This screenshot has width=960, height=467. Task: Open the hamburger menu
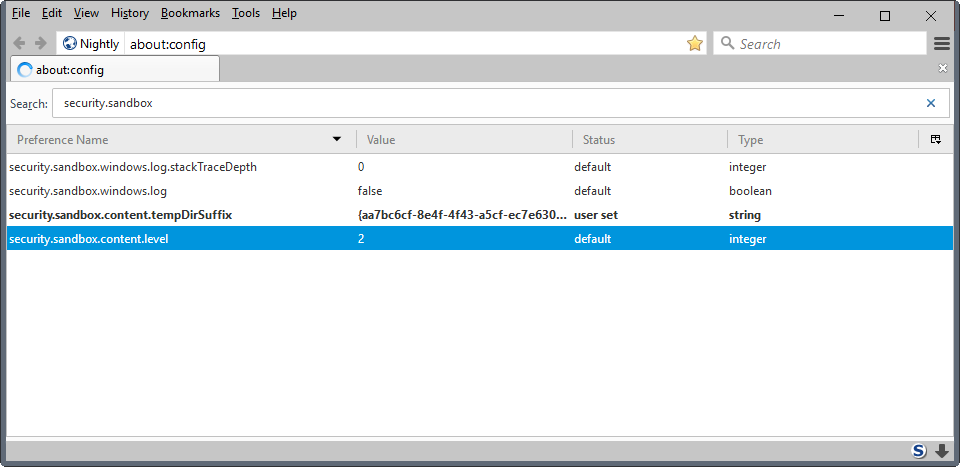(942, 43)
